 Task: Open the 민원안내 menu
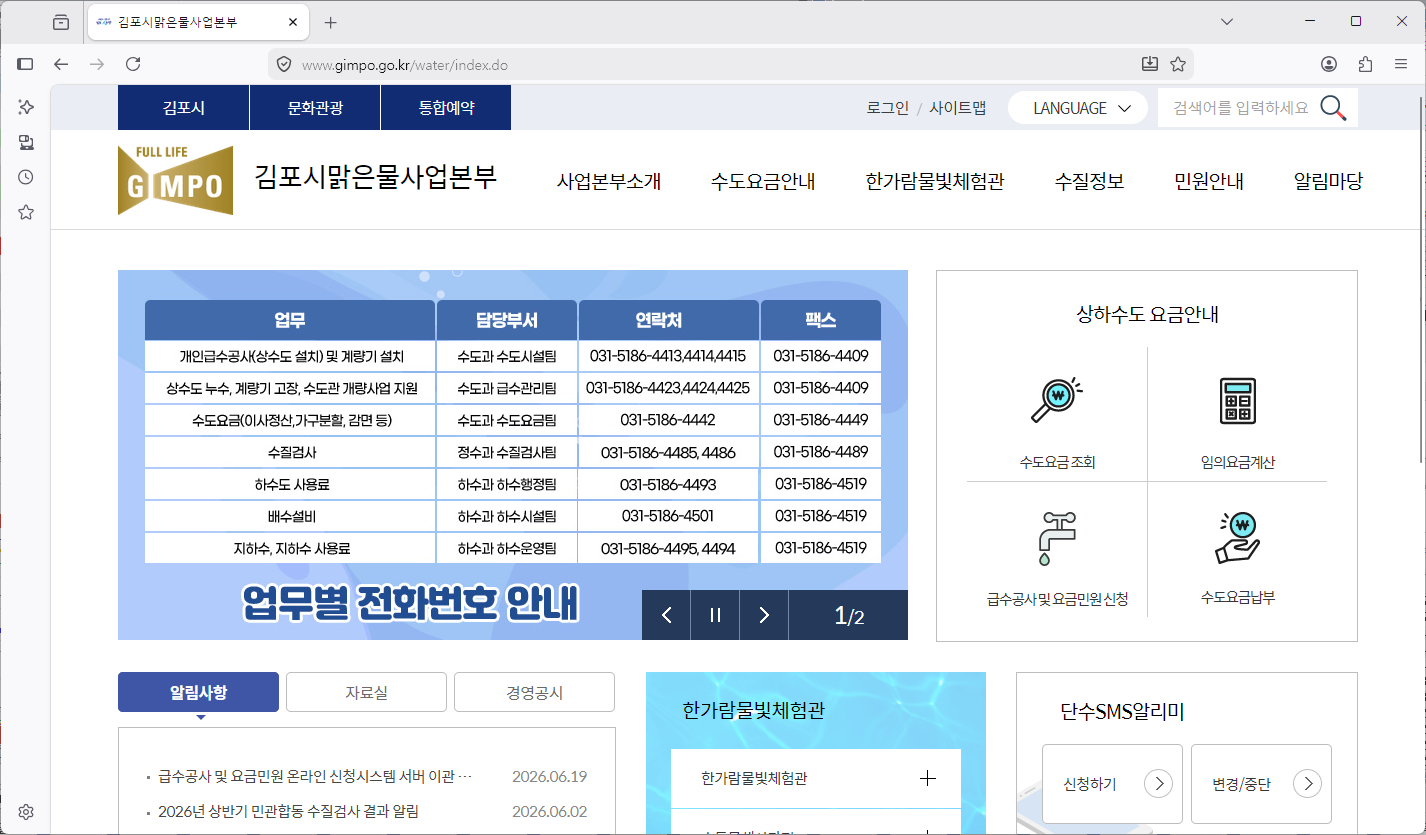(x=1209, y=181)
